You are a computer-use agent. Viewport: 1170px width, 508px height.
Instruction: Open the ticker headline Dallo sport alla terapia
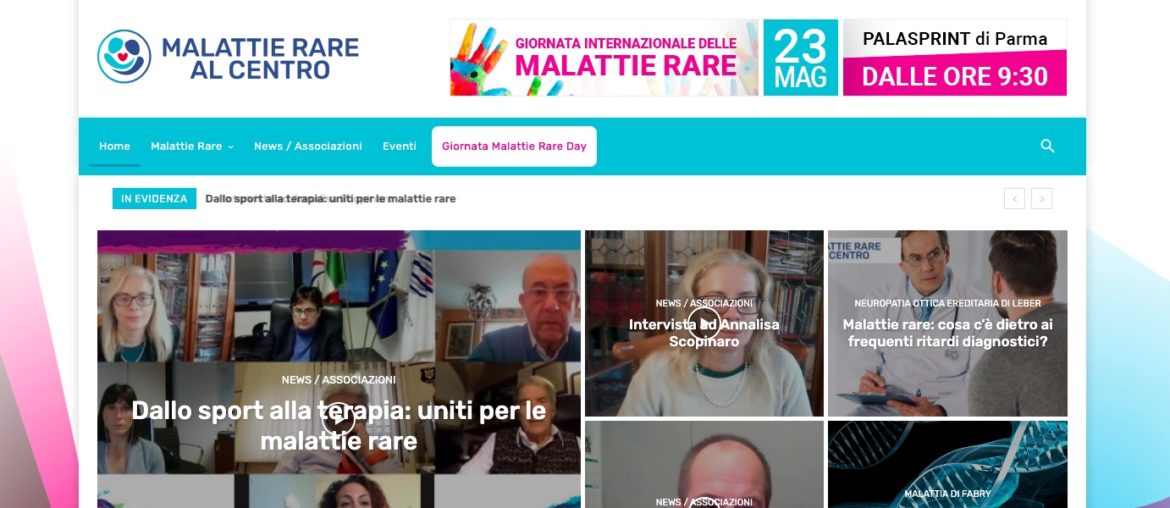click(x=331, y=198)
